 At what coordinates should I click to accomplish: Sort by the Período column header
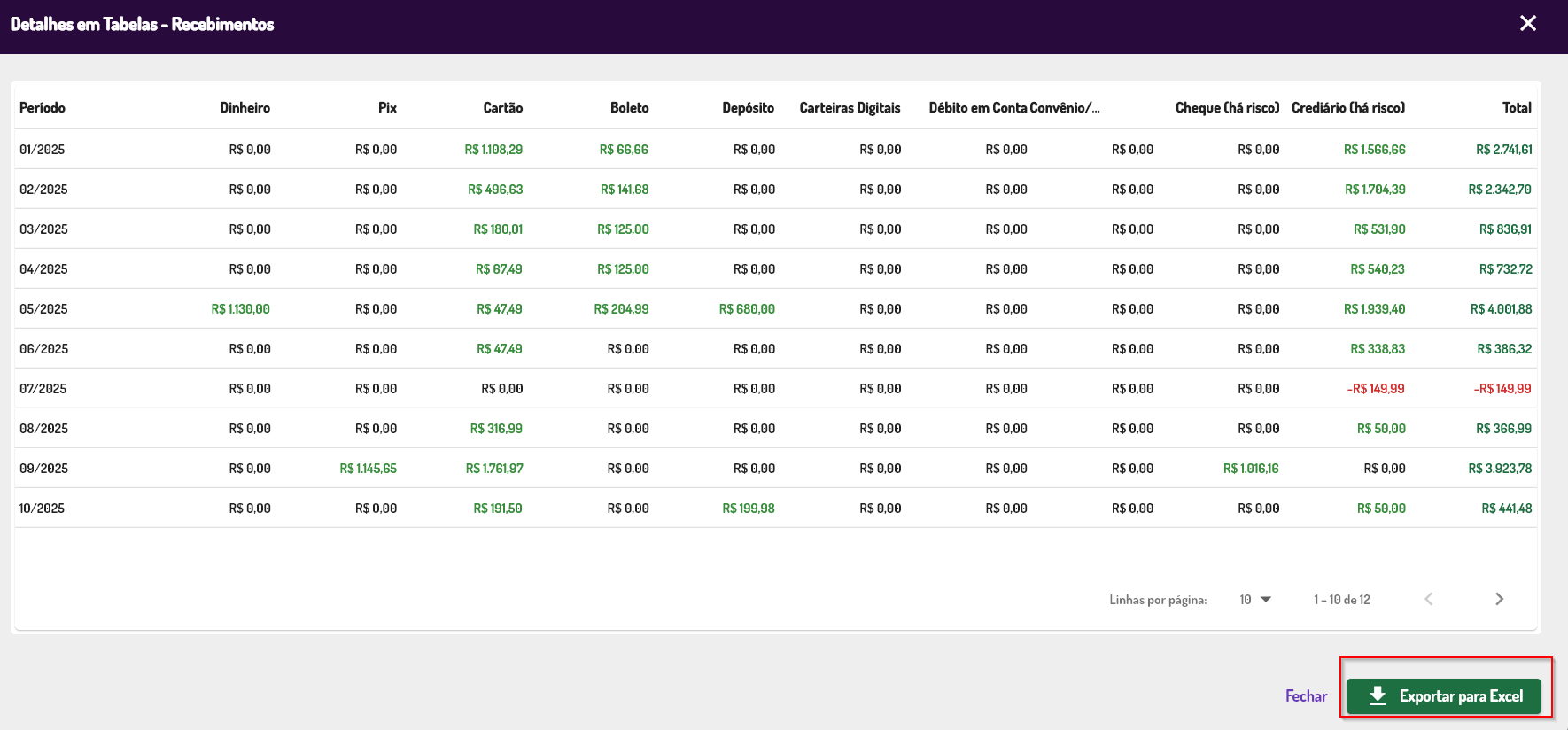click(x=43, y=107)
